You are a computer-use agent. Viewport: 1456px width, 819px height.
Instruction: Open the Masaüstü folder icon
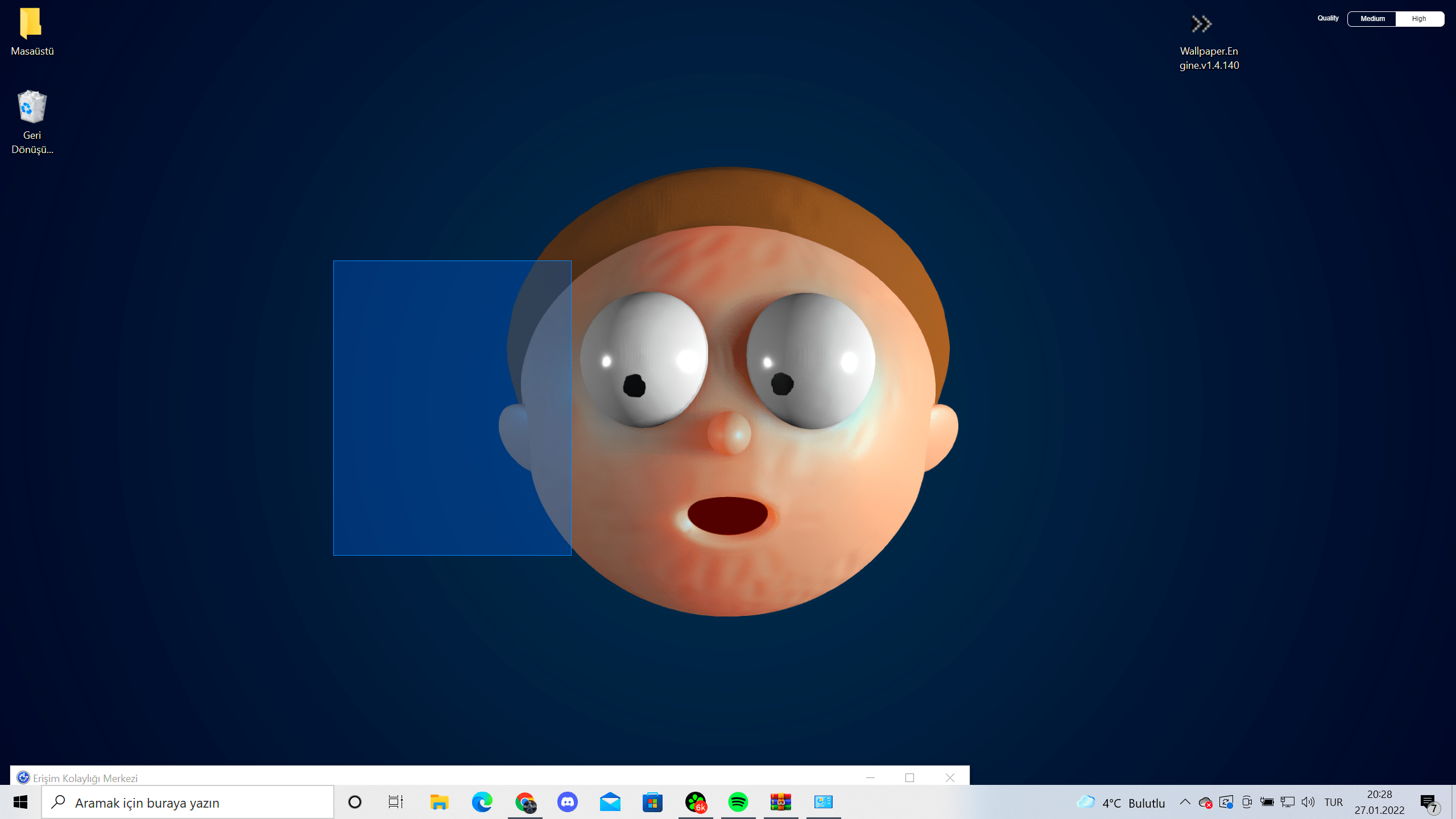32,31
